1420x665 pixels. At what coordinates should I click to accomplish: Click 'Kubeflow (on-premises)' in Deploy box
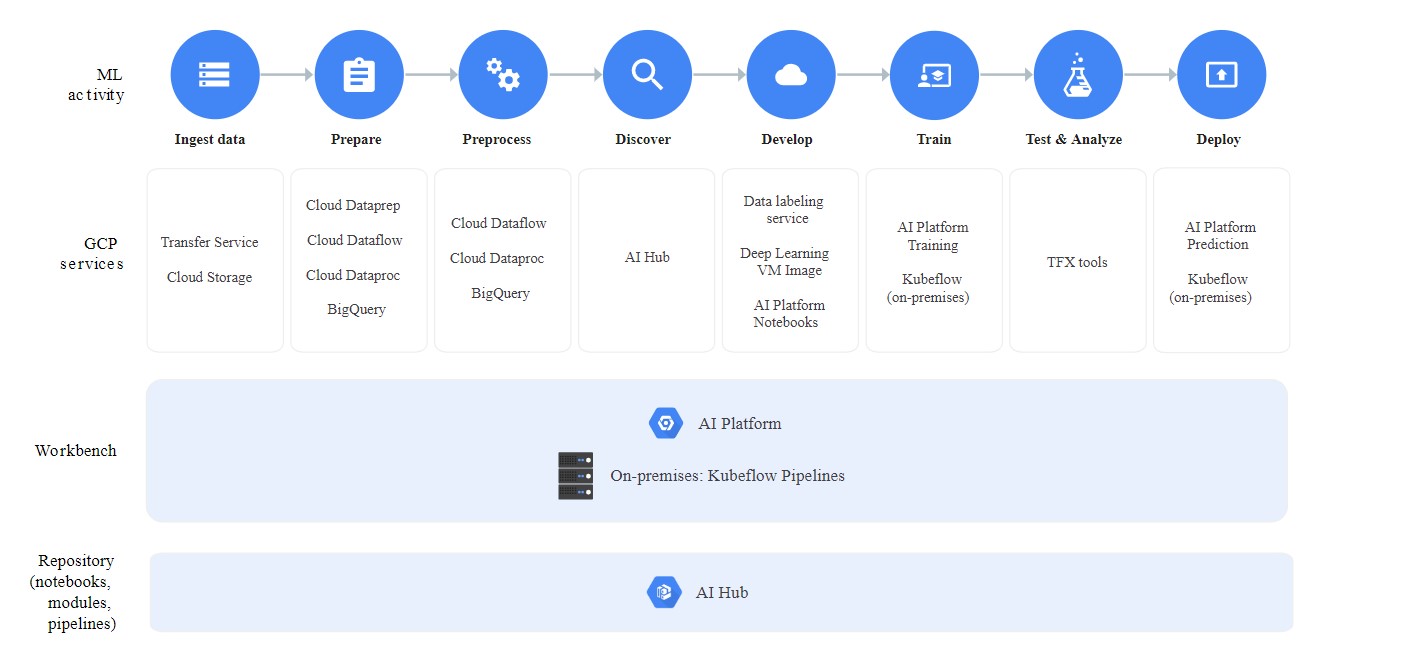(x=1211, y=288)
